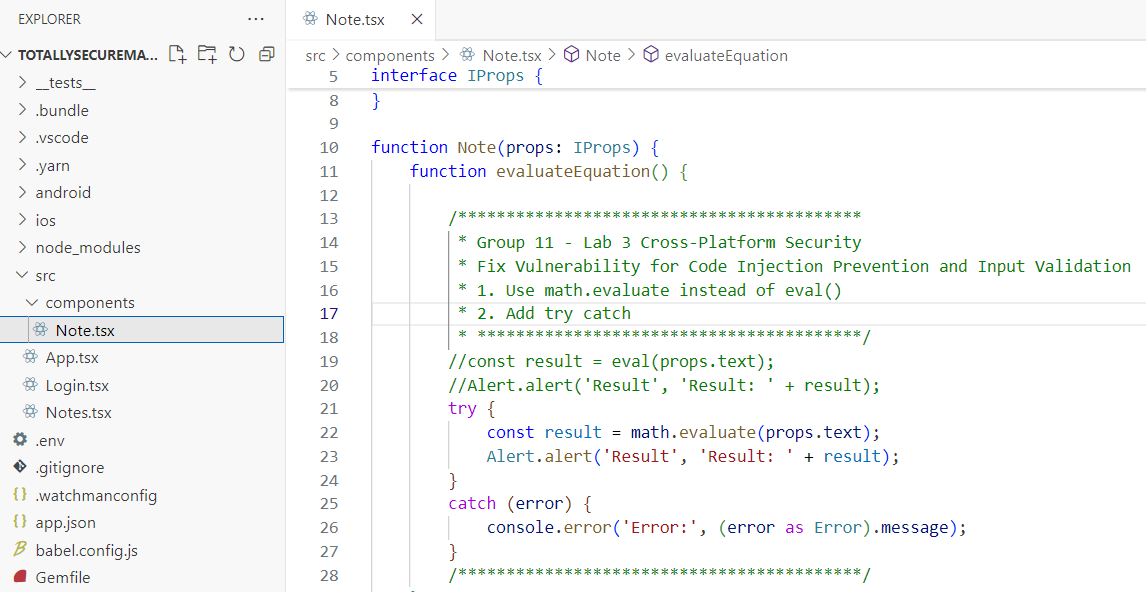Collapse the src folder
Viewport: 1146px width, 592px height.
point(23,275)
